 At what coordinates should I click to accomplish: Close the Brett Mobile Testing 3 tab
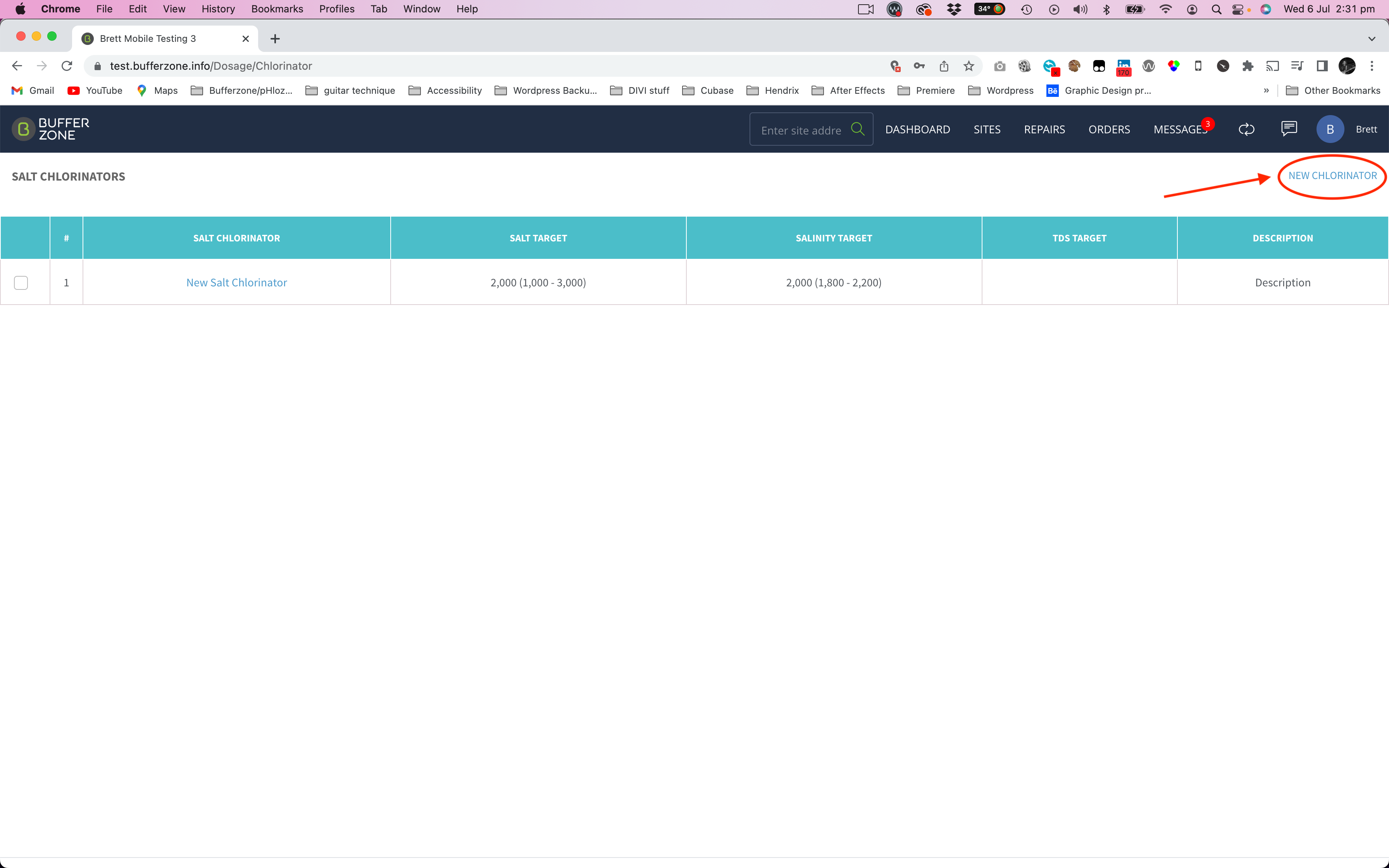246,38
